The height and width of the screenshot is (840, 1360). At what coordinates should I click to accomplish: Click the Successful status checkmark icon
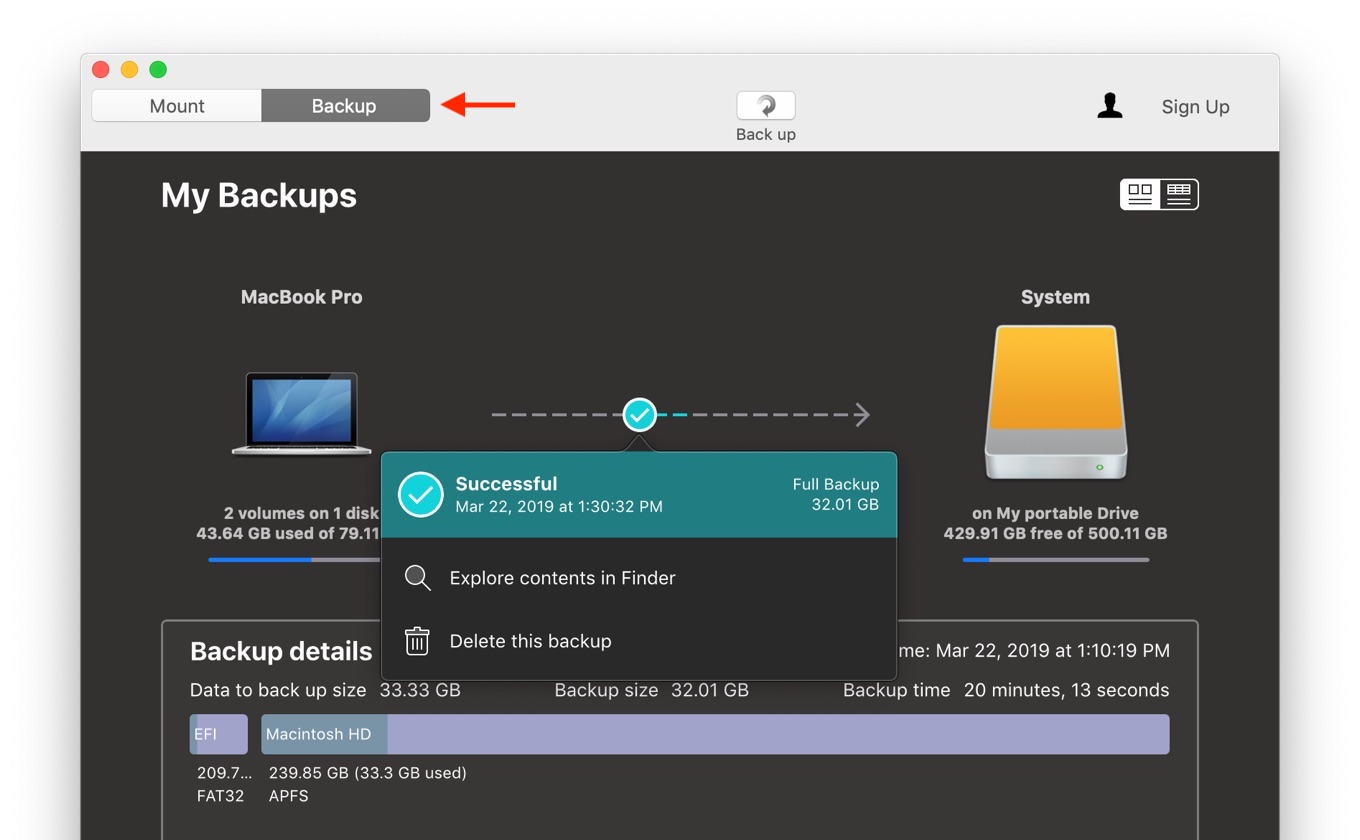pyautogui.click(x=421, y=495)
